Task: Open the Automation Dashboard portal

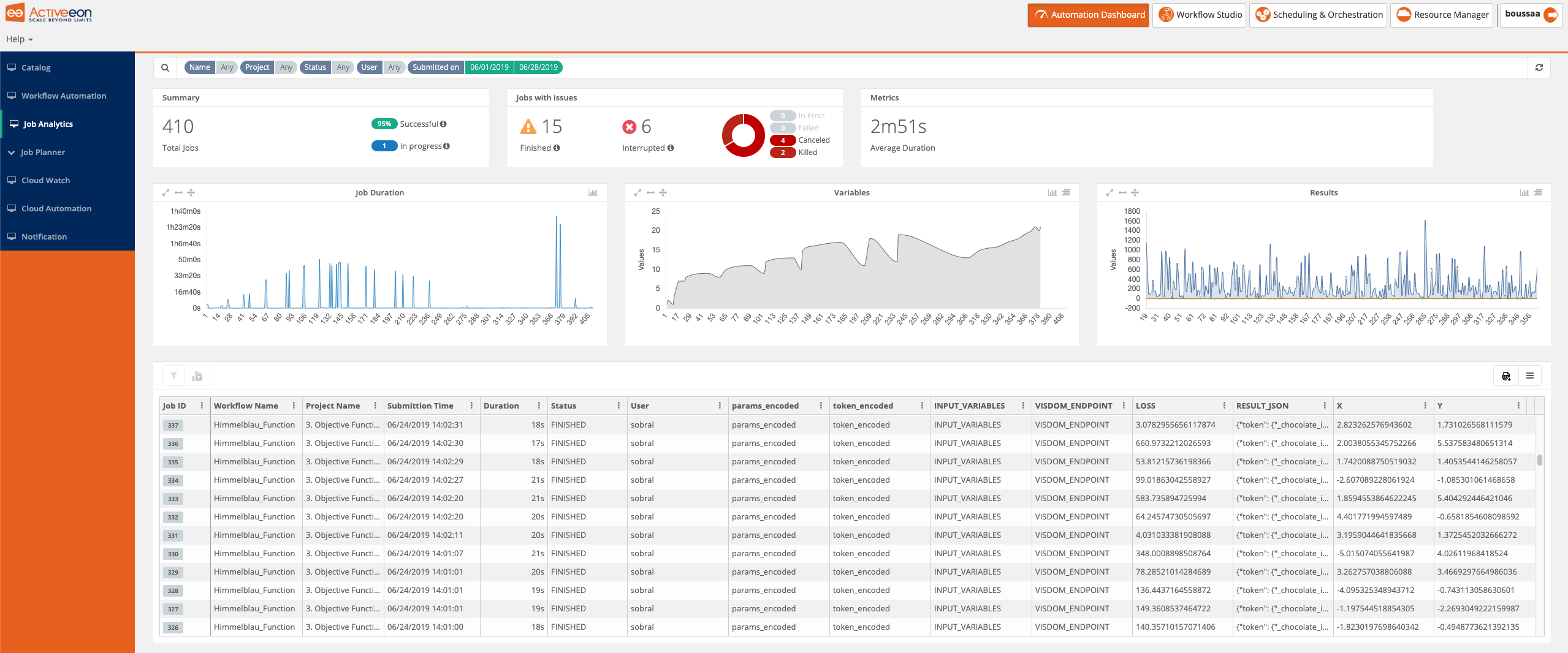Action: (x=1088, y=15)
